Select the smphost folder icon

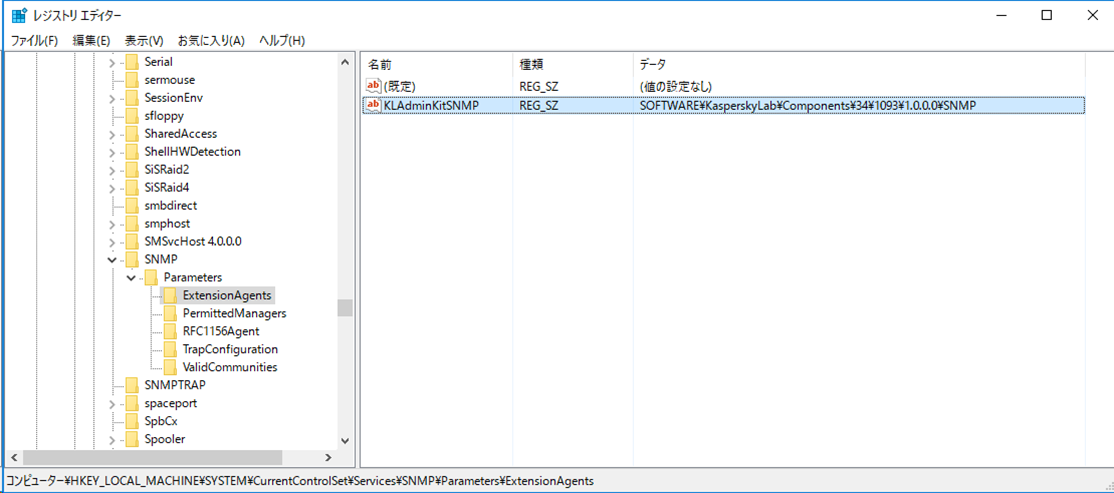point(131,224)
